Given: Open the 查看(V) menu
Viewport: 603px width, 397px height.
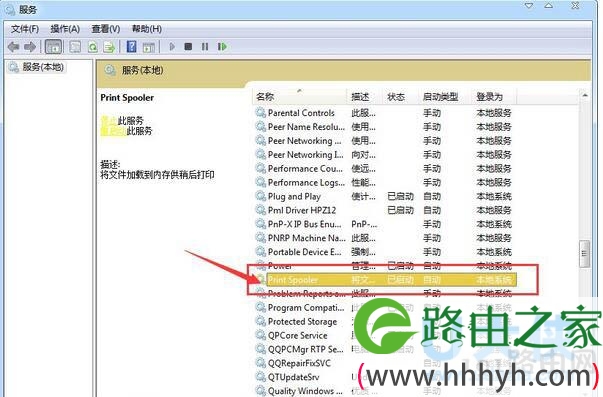Looking at the screenshot, I should tap(105, 29).
